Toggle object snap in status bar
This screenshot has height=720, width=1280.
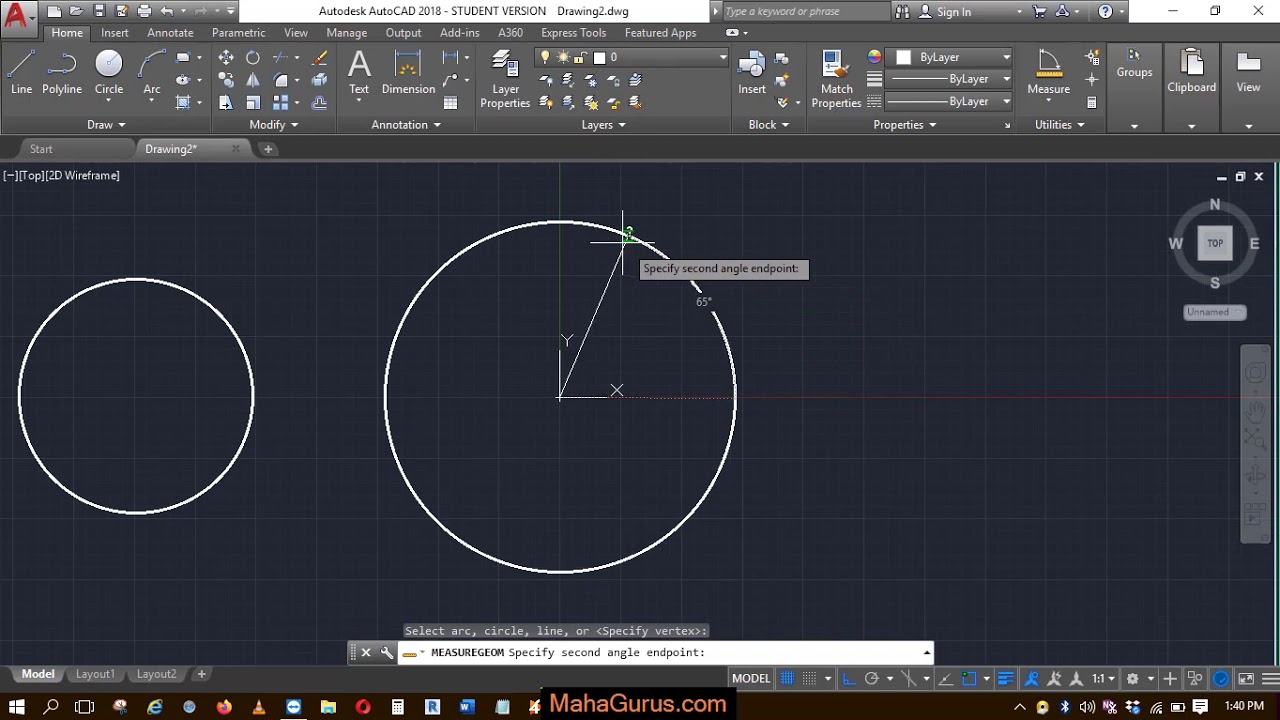pyautogui.click(x=969, y=679)
